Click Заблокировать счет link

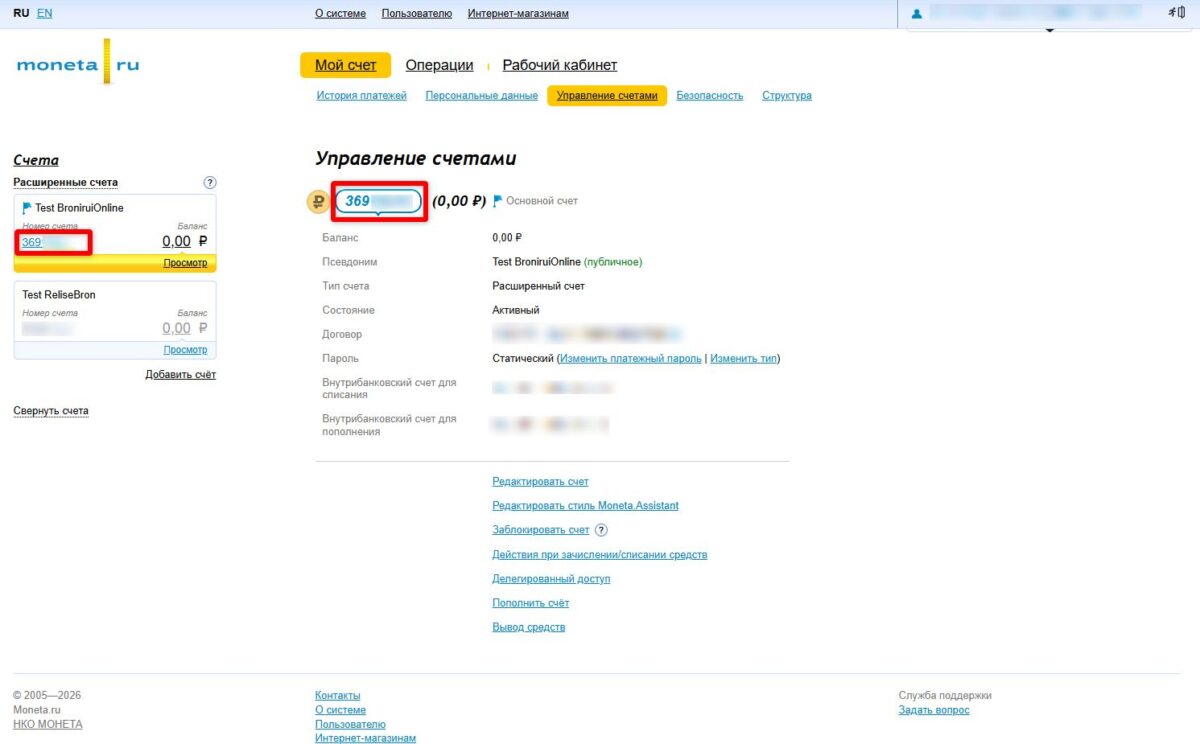click(541, 530)
